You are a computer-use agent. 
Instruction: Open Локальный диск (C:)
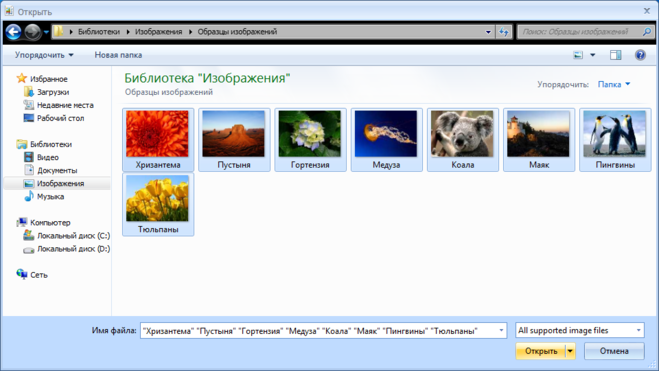click(74, 236)
